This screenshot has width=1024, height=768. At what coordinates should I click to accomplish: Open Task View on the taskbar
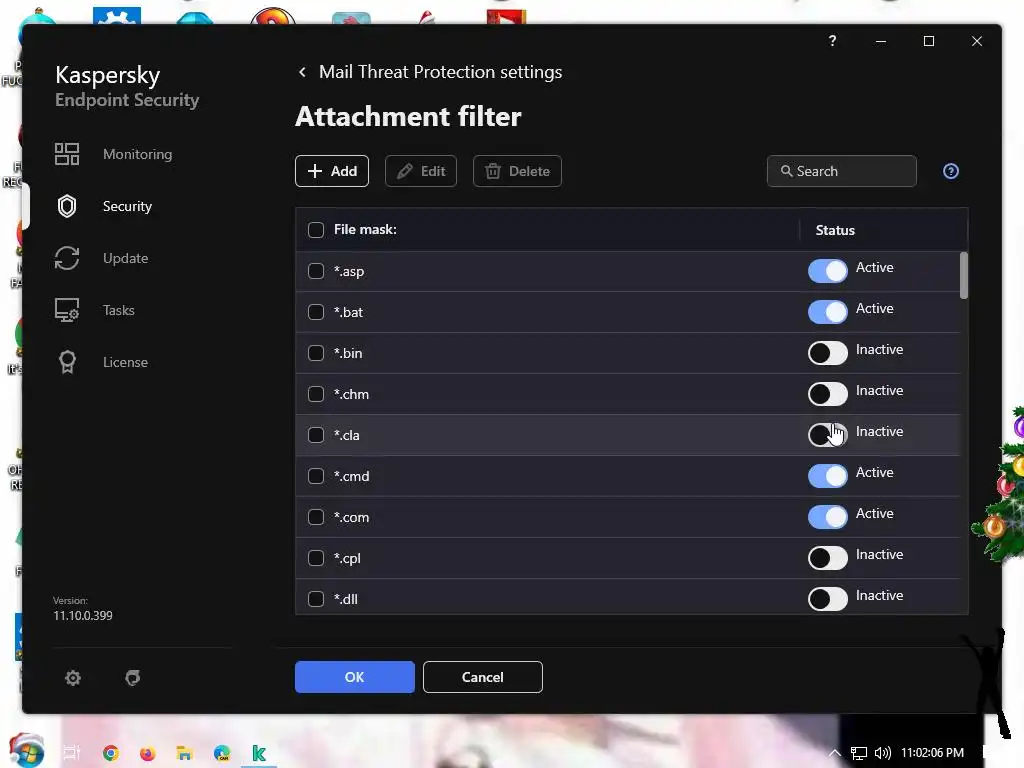pyautogui.click(x=72, y=753)
